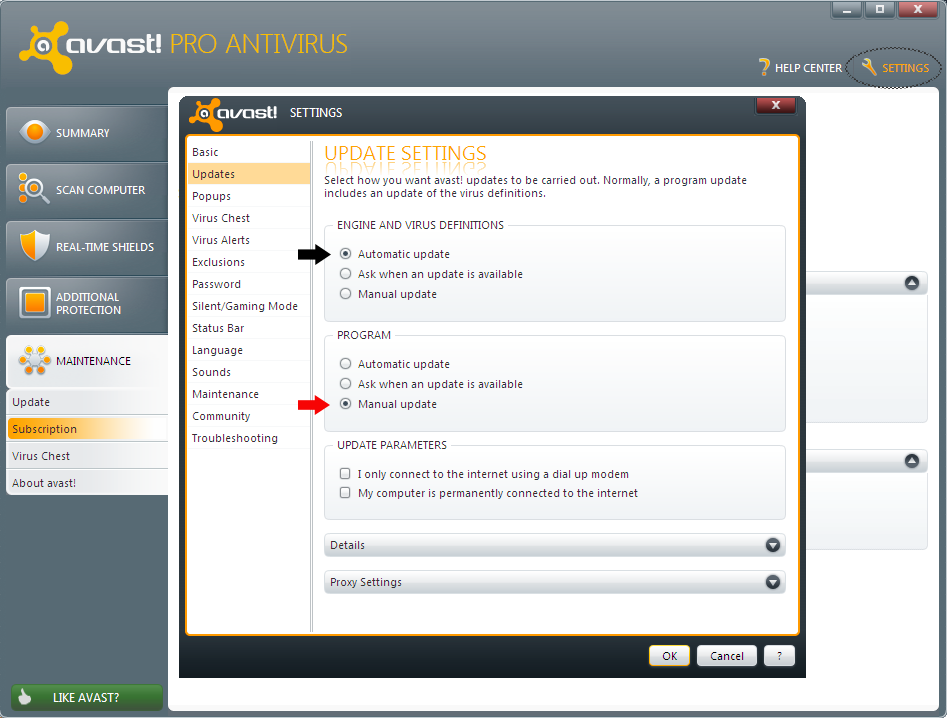The height and width of the screenshot is (718, 947).
Task: Select Automatic update under Program
Action: [x=345, y=364]
